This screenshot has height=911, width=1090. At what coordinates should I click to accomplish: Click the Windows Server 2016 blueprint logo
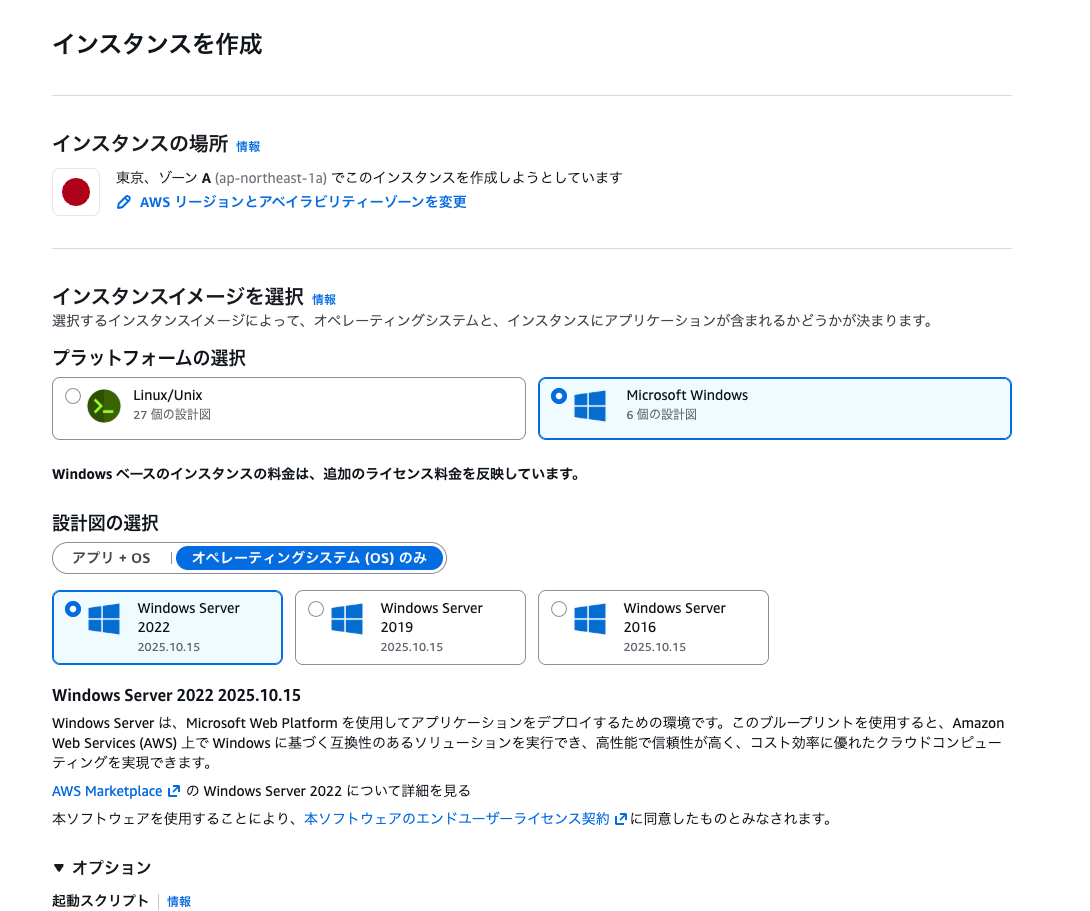click(x=588, y=620)
